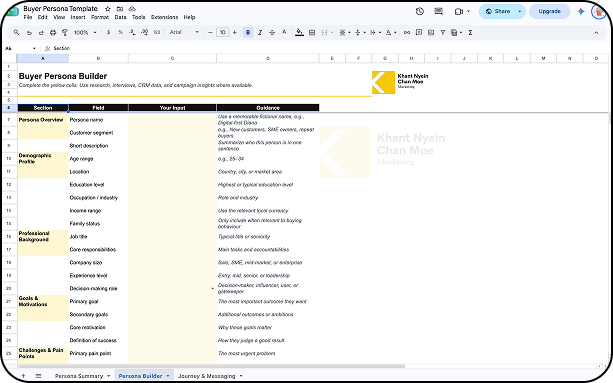This screenshot has width=613, height=383.
Task: Open the Share options dropdown arrow
Action: 520,11
